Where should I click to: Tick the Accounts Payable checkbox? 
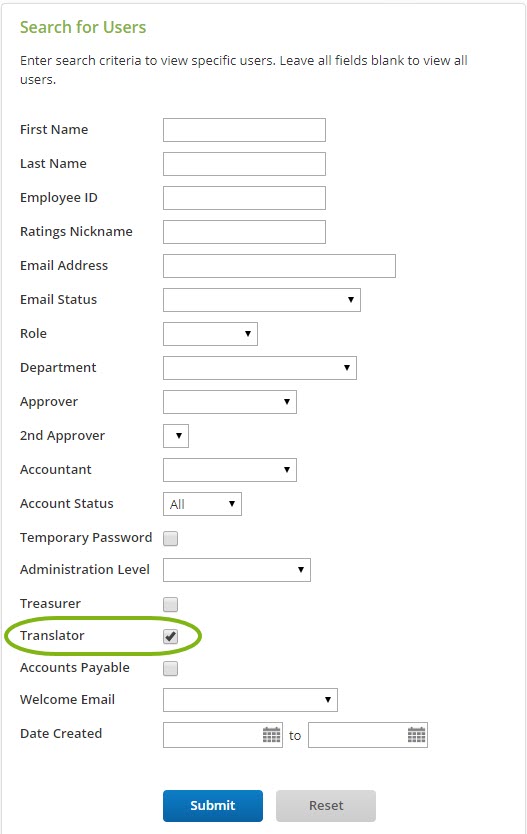tap(171, 668)
